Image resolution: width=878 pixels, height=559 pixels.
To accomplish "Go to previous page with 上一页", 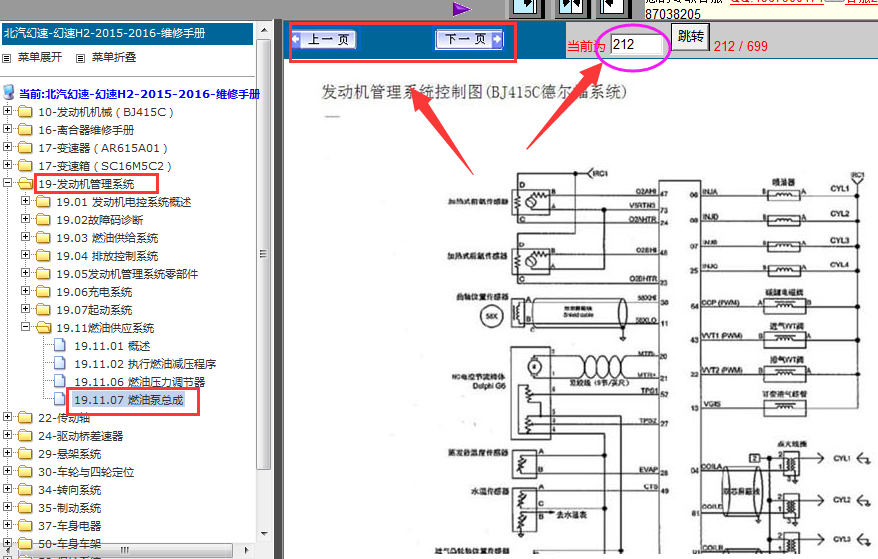I will [x=324, y=39].
